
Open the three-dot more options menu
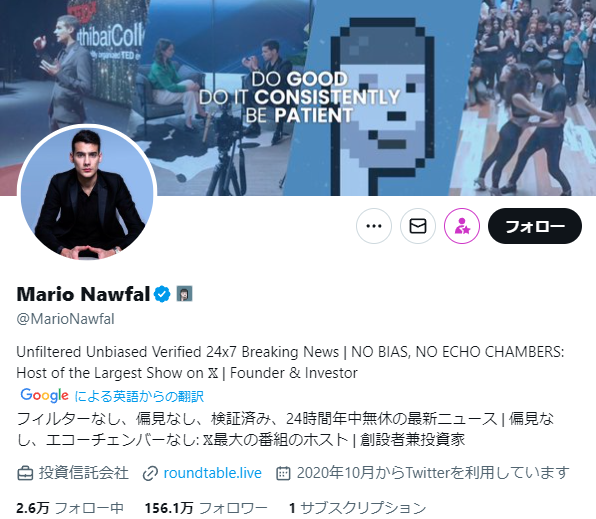(x=374, y=226)
